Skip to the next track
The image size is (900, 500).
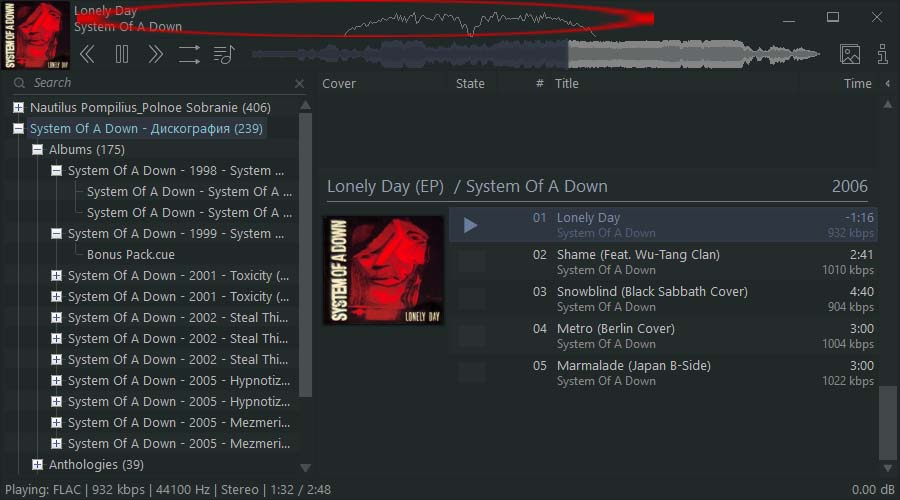point(155,55)
